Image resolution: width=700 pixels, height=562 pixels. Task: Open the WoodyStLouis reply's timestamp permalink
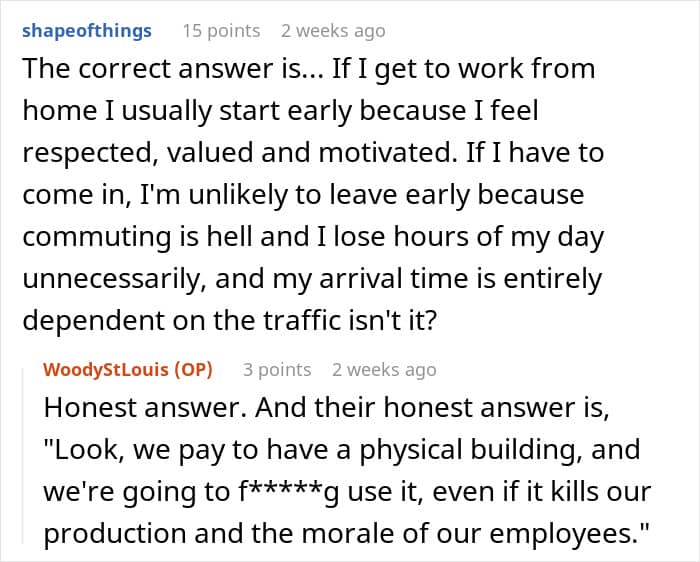384,370
